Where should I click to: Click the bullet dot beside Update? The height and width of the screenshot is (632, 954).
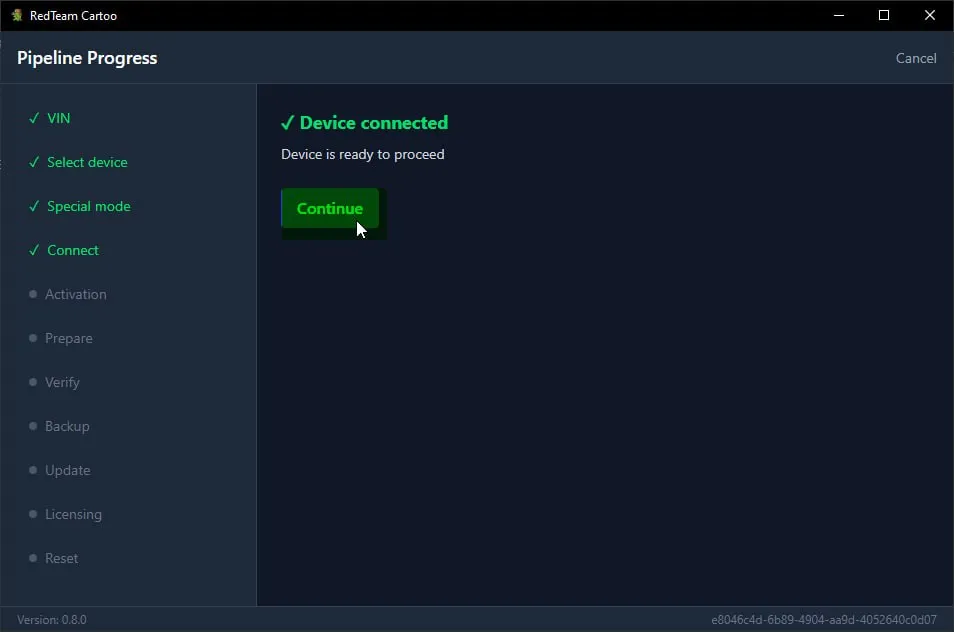click(x=33, y=470)
